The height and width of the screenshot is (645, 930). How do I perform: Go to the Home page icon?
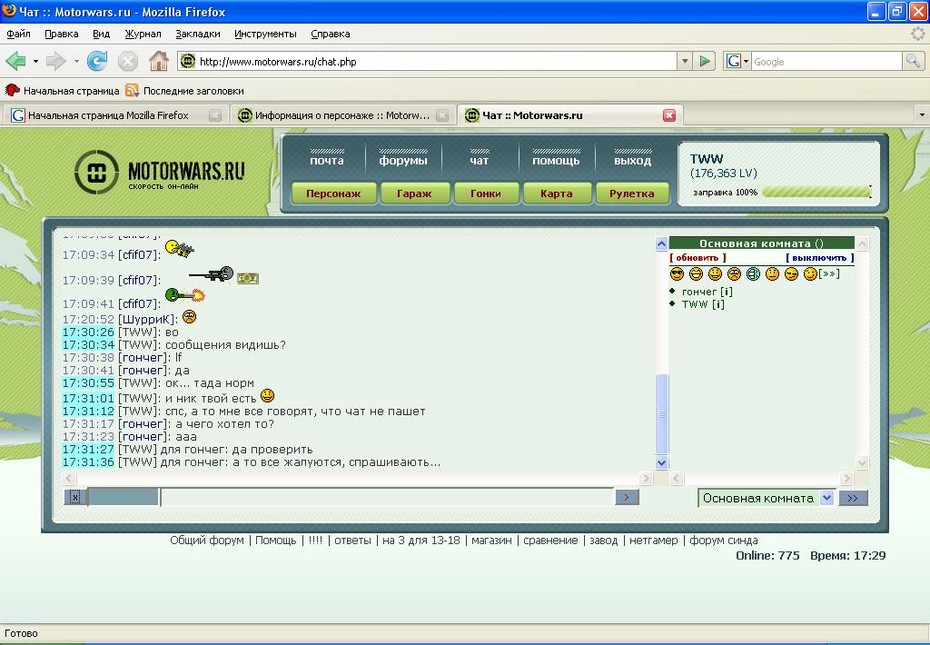(158, 61)
